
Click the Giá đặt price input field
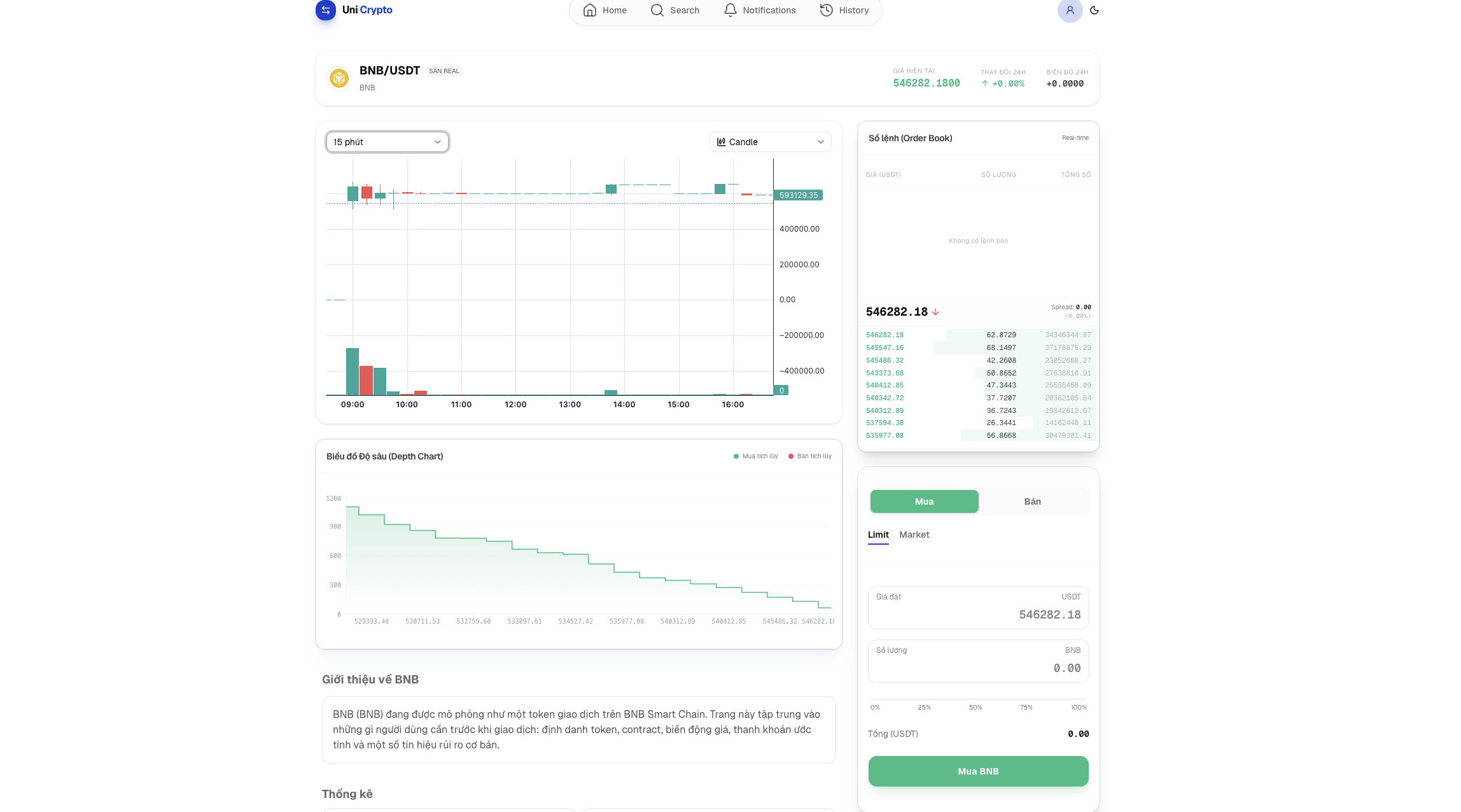point(978,608)
